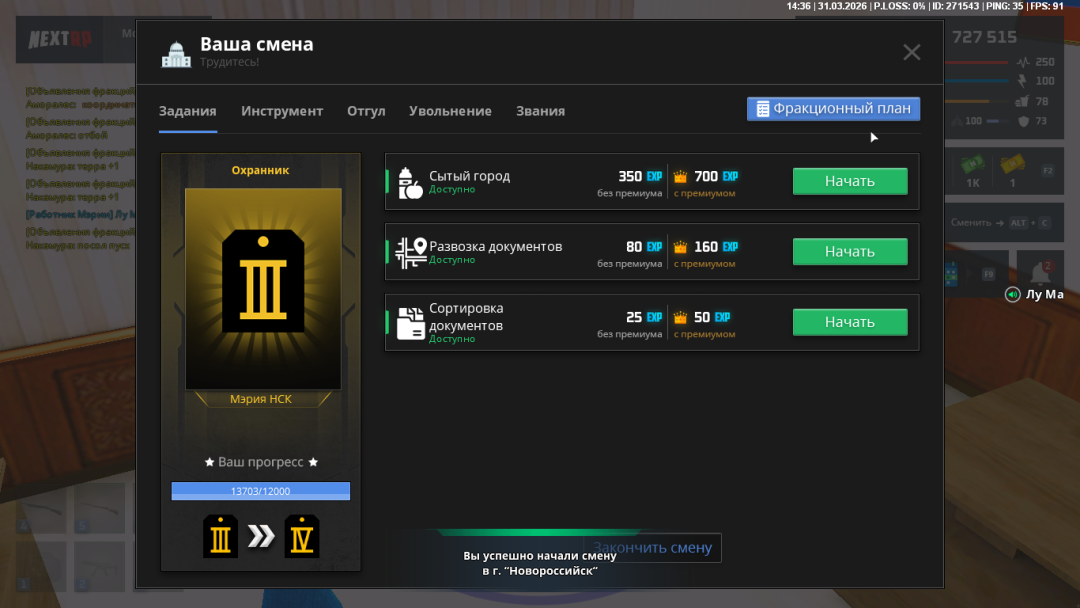
Task: Open the Фракционный план
Action: coord(833,109)
